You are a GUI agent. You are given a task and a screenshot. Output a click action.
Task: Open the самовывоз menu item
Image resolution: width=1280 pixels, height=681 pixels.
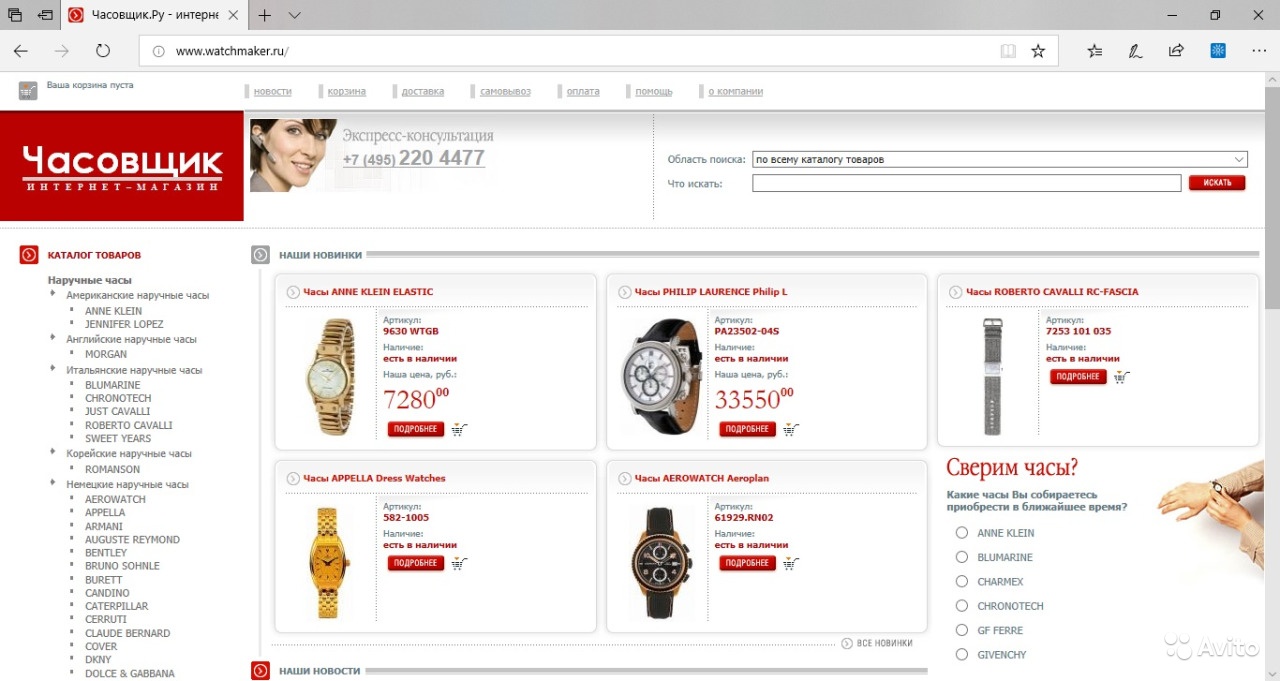505,91
